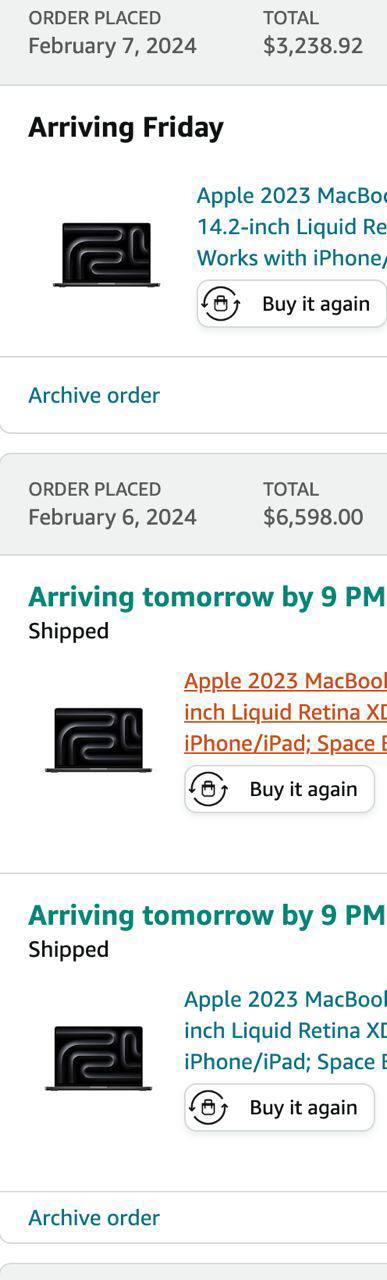Tap the reorder icon in Arriving Friday shipment

point(221,303)
